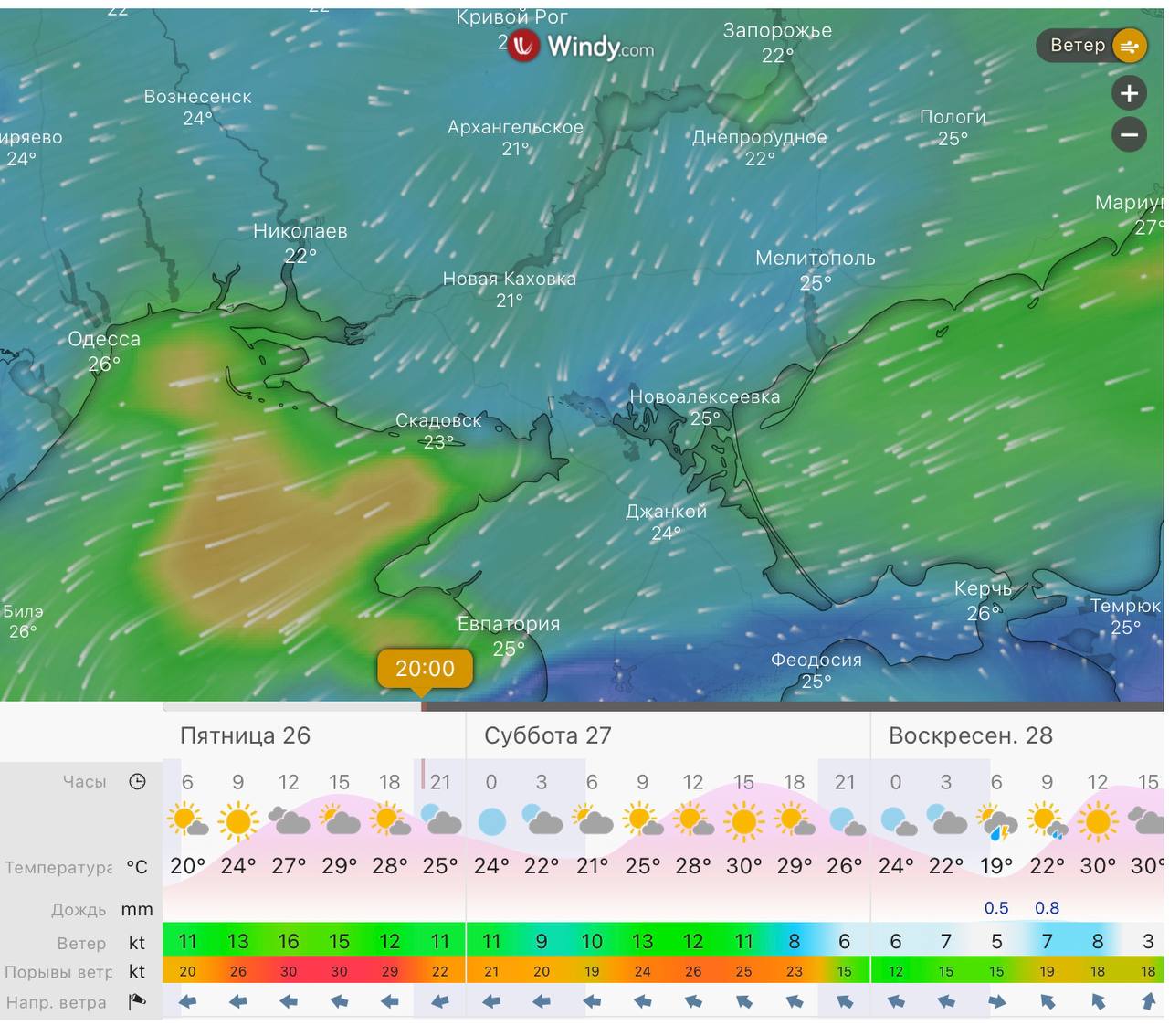Click the cloudy icon at Friday 12 hour
Image resolution: width=1169 pixels, height=1036 pixels.
289,821
